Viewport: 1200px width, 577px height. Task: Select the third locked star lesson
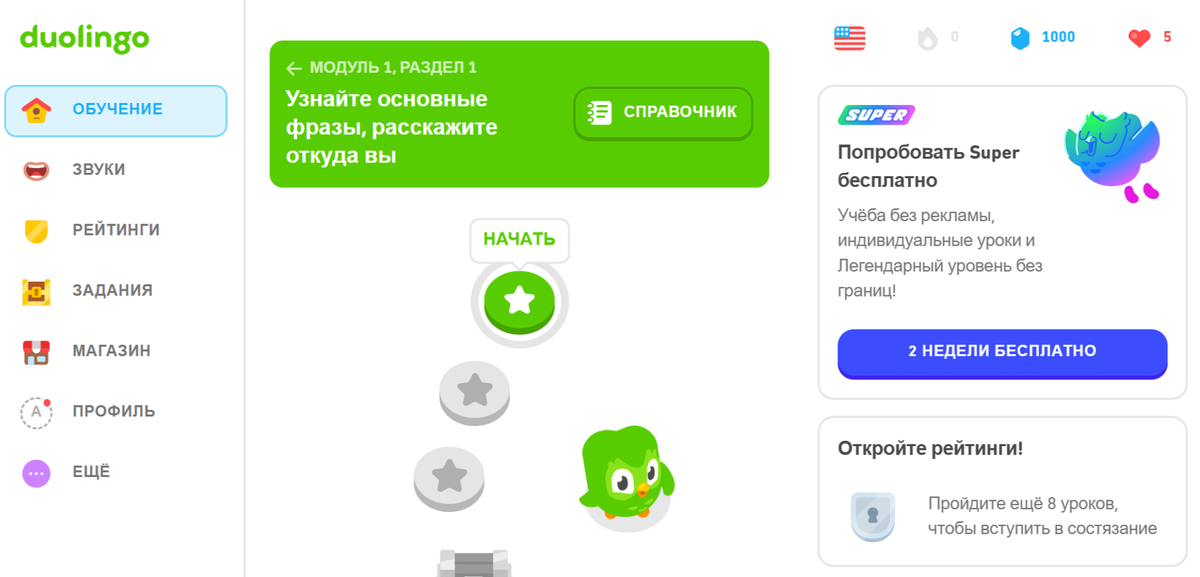coord(449,478)
